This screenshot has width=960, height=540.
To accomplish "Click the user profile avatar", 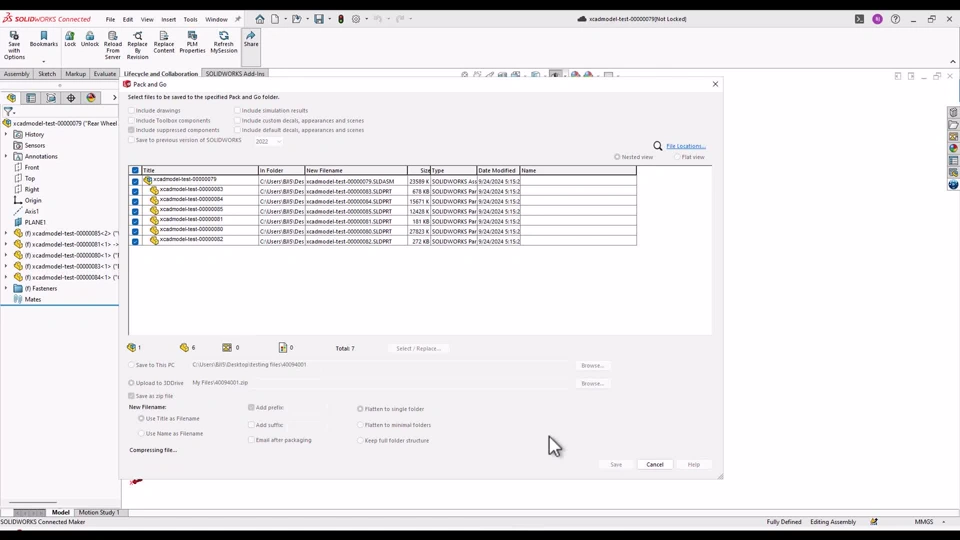I will point(877,19).
